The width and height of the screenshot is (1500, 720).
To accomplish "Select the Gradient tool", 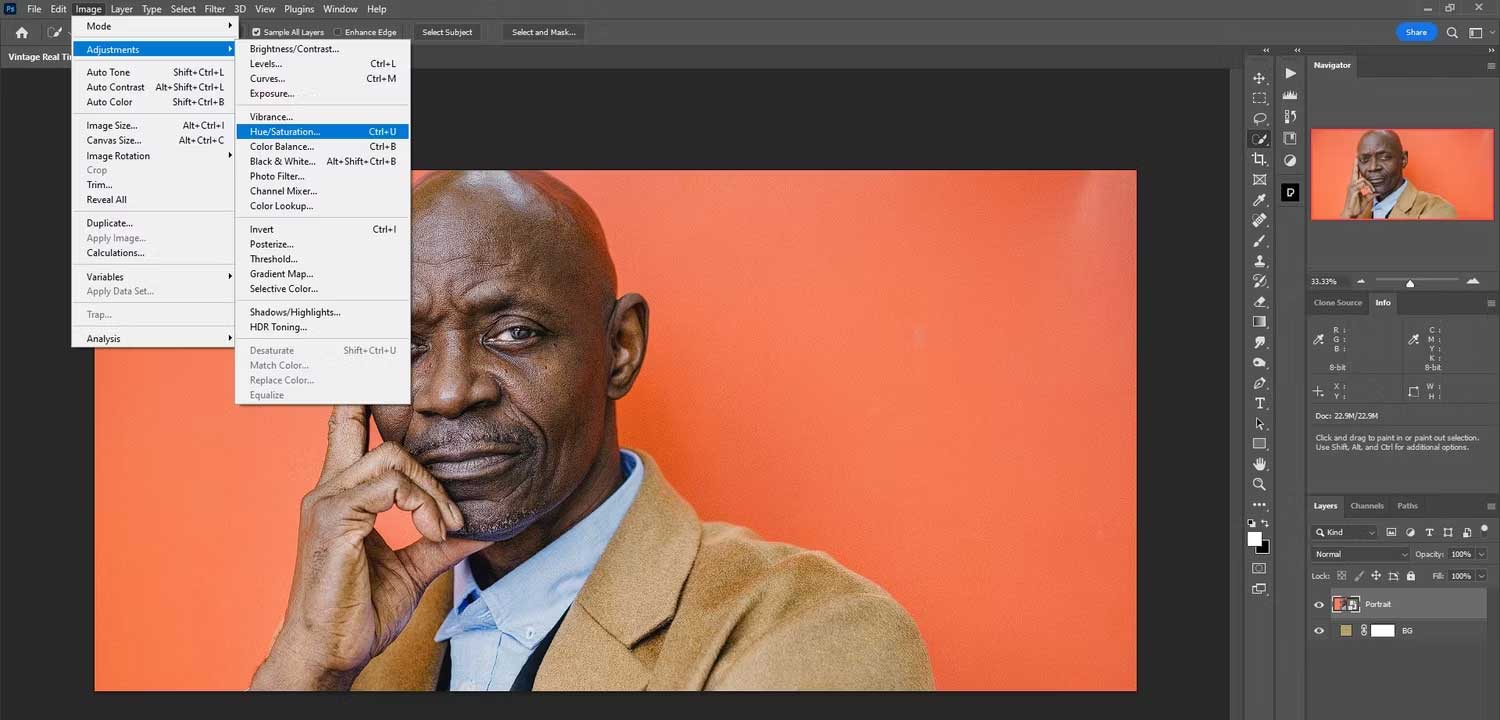I will pos(1259,321).
